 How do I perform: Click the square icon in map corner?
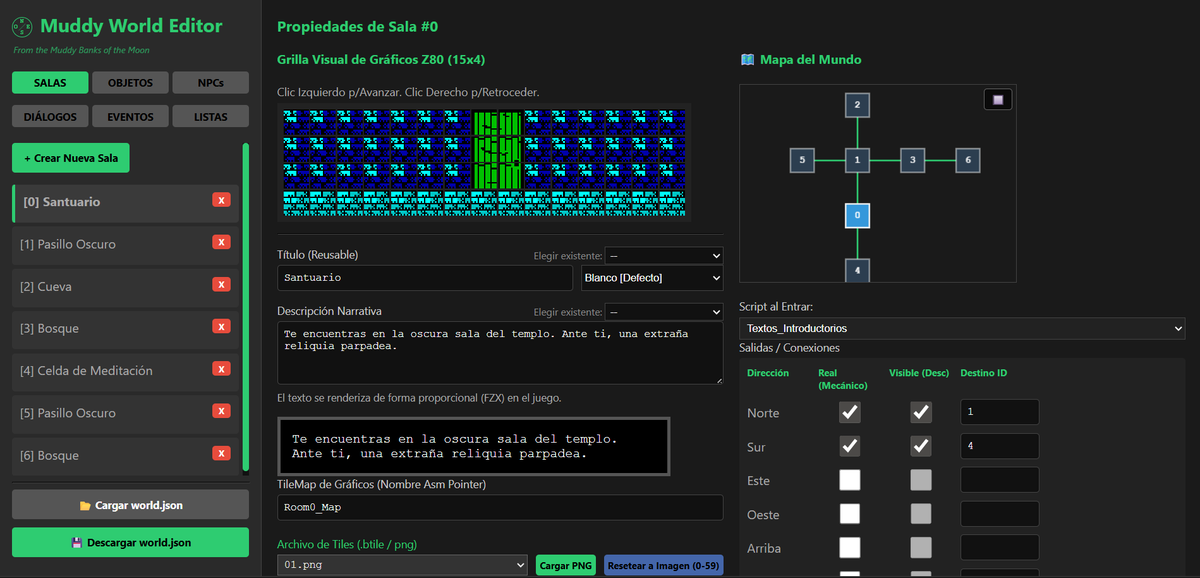(x=997, y=99)
